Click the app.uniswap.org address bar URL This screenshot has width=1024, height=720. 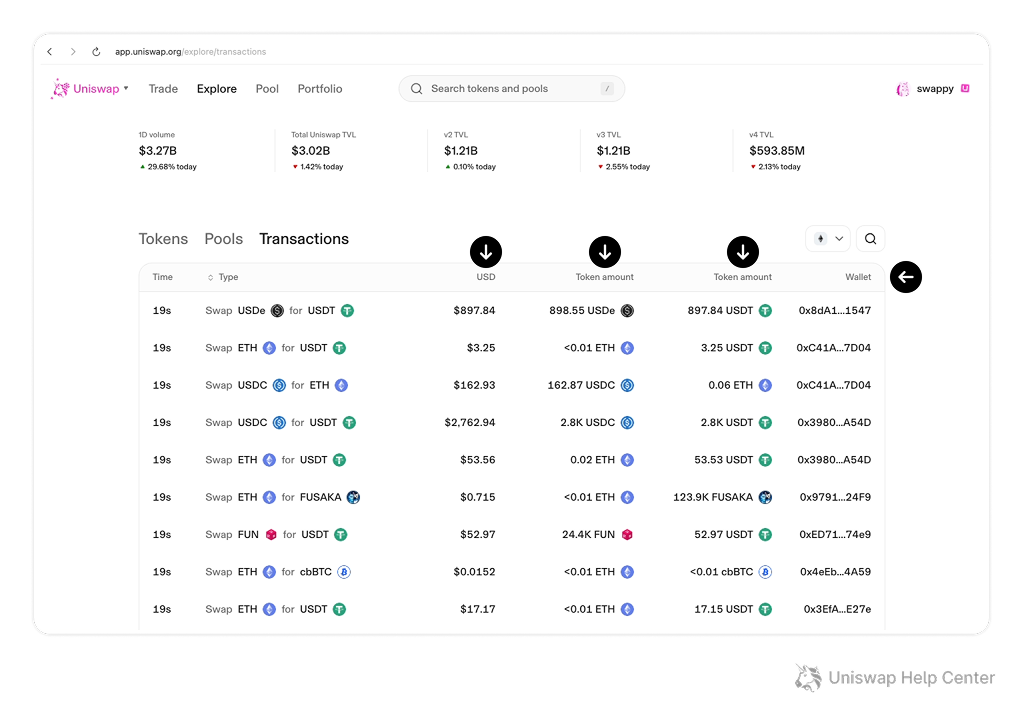click(x=191, y=52)
